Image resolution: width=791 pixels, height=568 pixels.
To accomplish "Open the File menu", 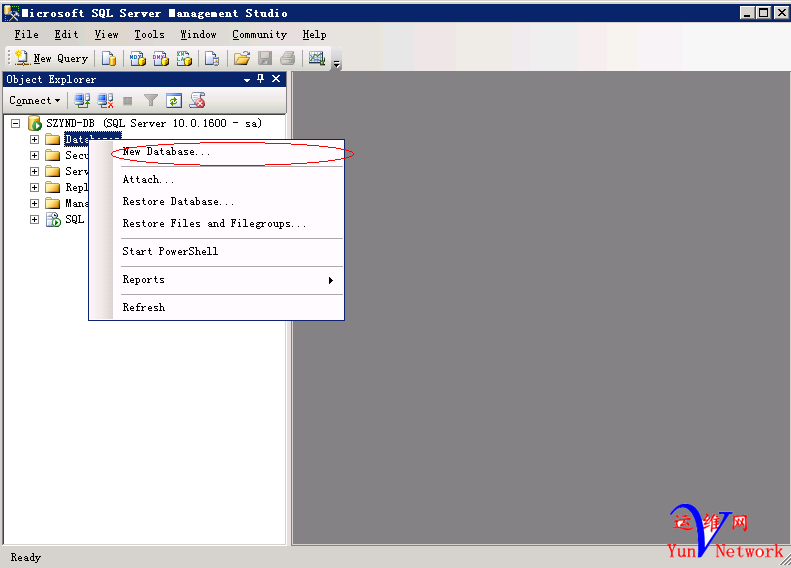I will [27, 34].
